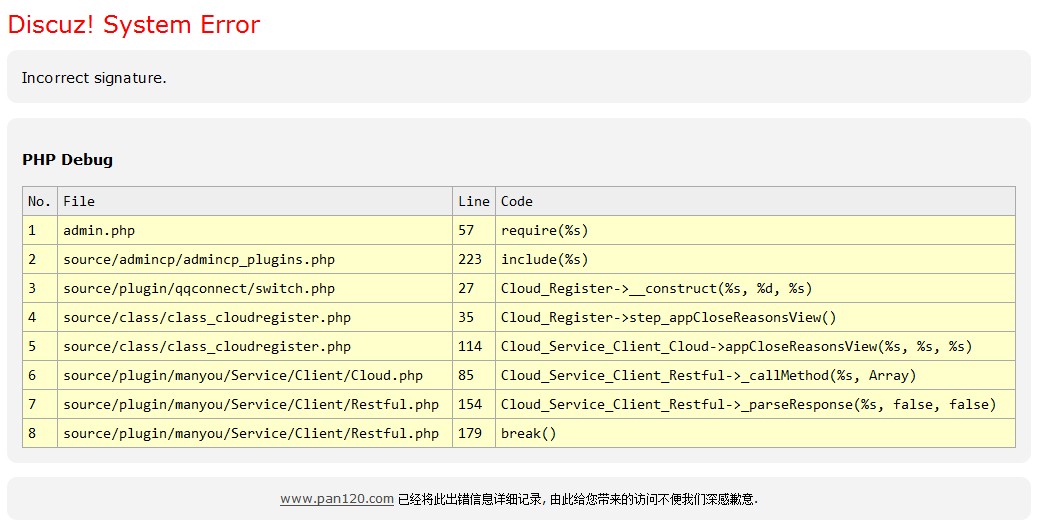1051x531 pixels.
Task: Click the source/admincp/admincp_plugins.php file entry
Action: 199,259
